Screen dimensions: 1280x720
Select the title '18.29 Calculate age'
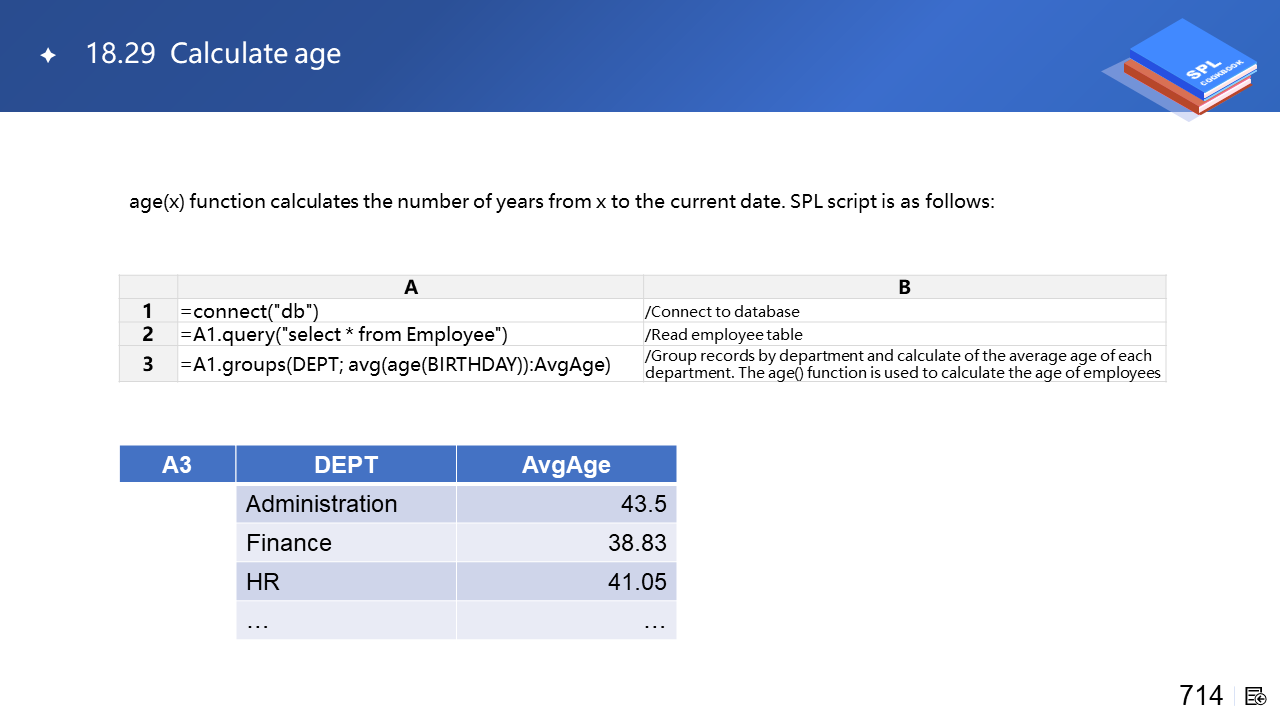[213, 54]
